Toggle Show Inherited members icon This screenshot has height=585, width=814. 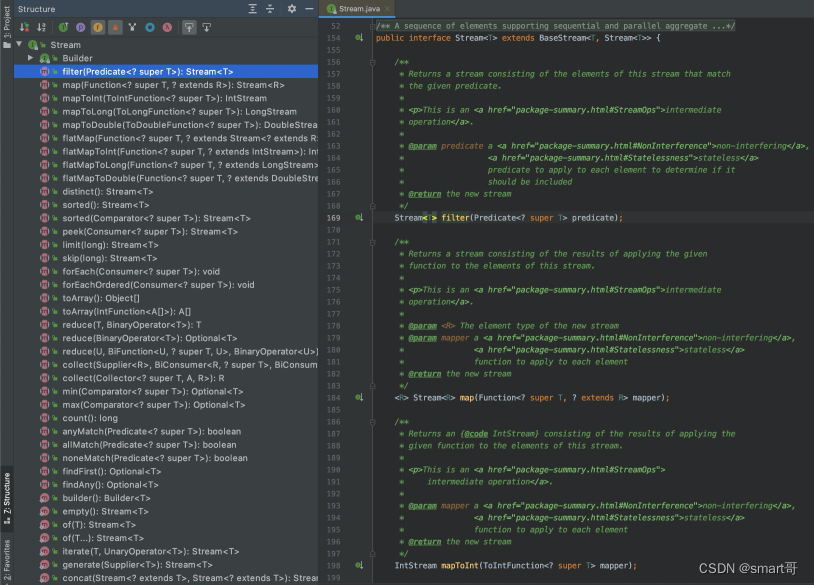click(x=63, y=28)
